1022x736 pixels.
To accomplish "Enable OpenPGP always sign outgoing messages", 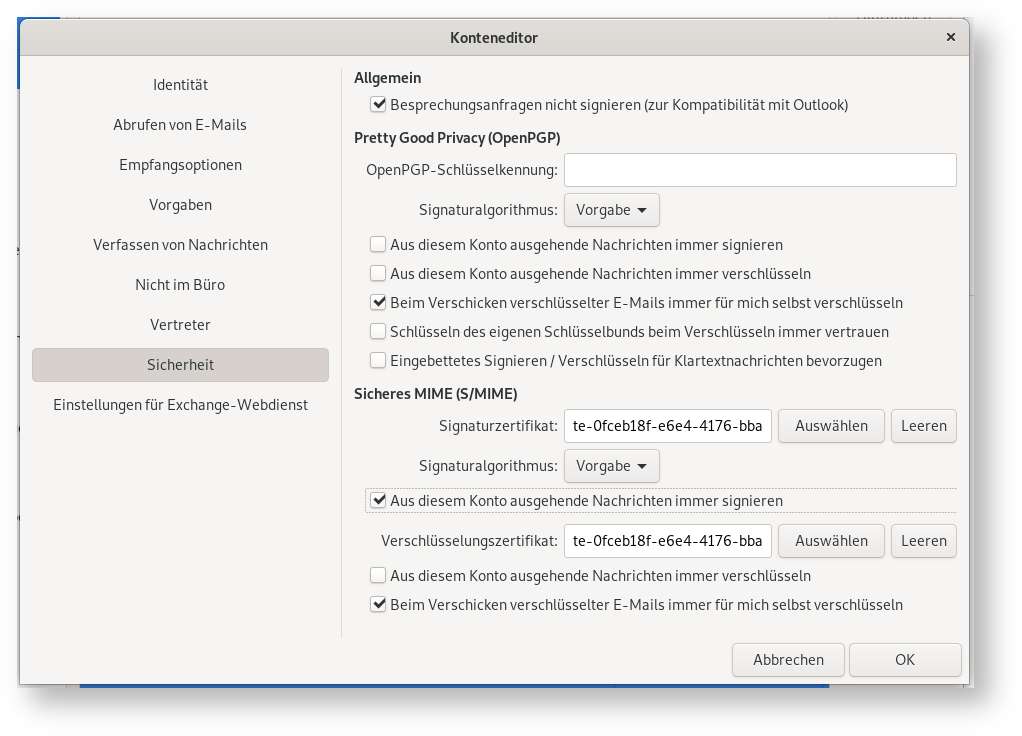I will 378,244.
